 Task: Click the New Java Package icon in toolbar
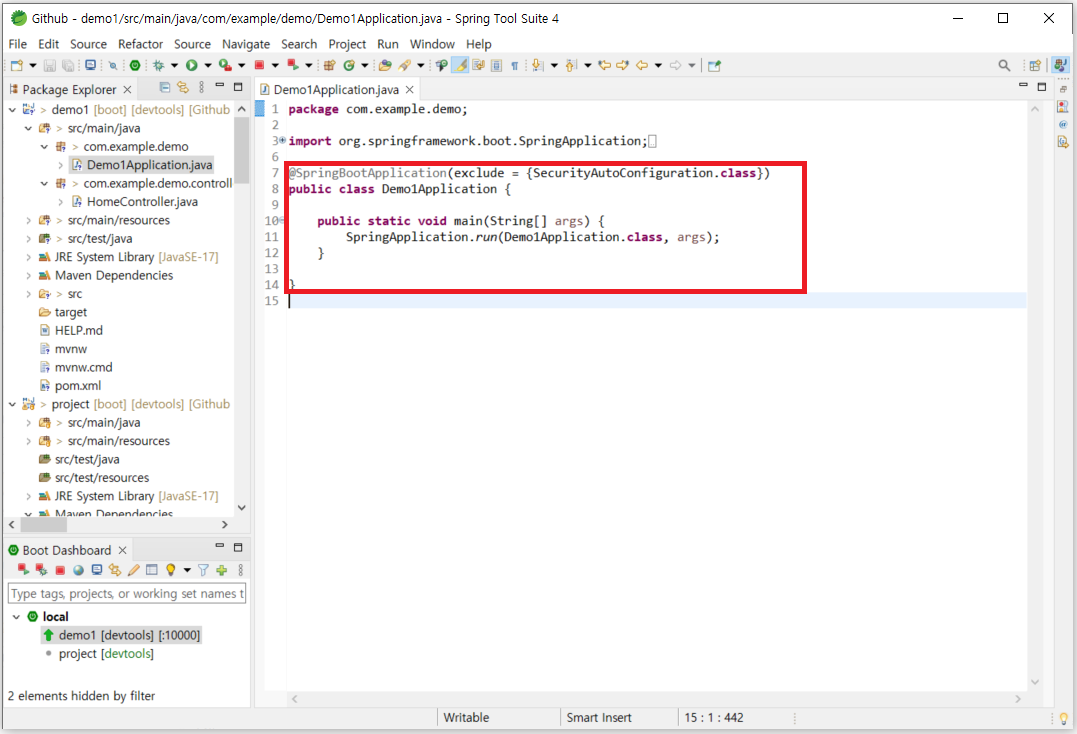(x=330, y=65)
